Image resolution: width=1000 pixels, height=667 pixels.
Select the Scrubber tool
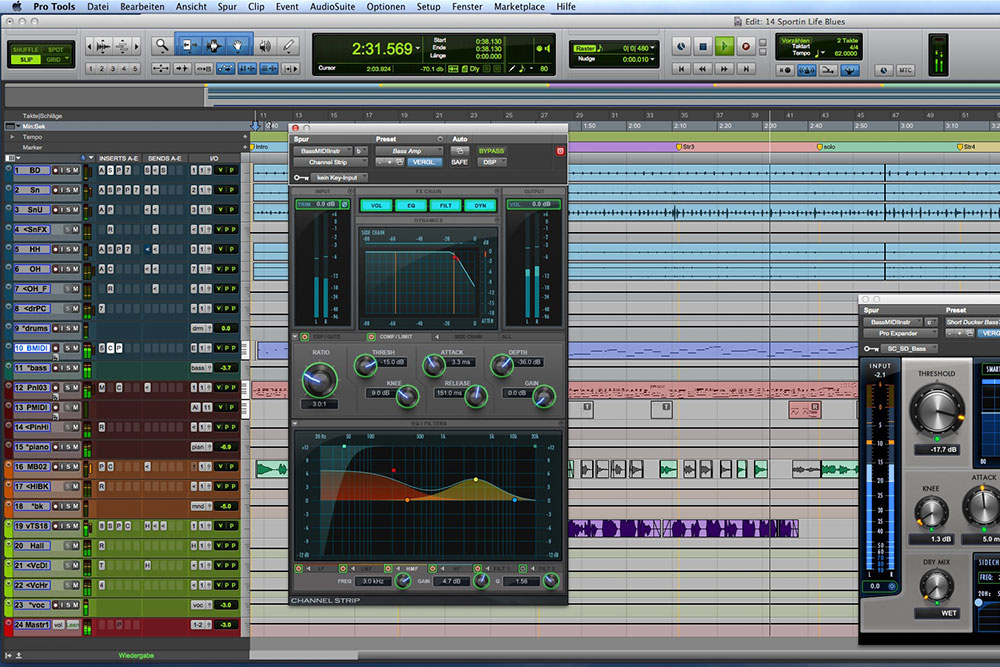[x=263, y=43]
